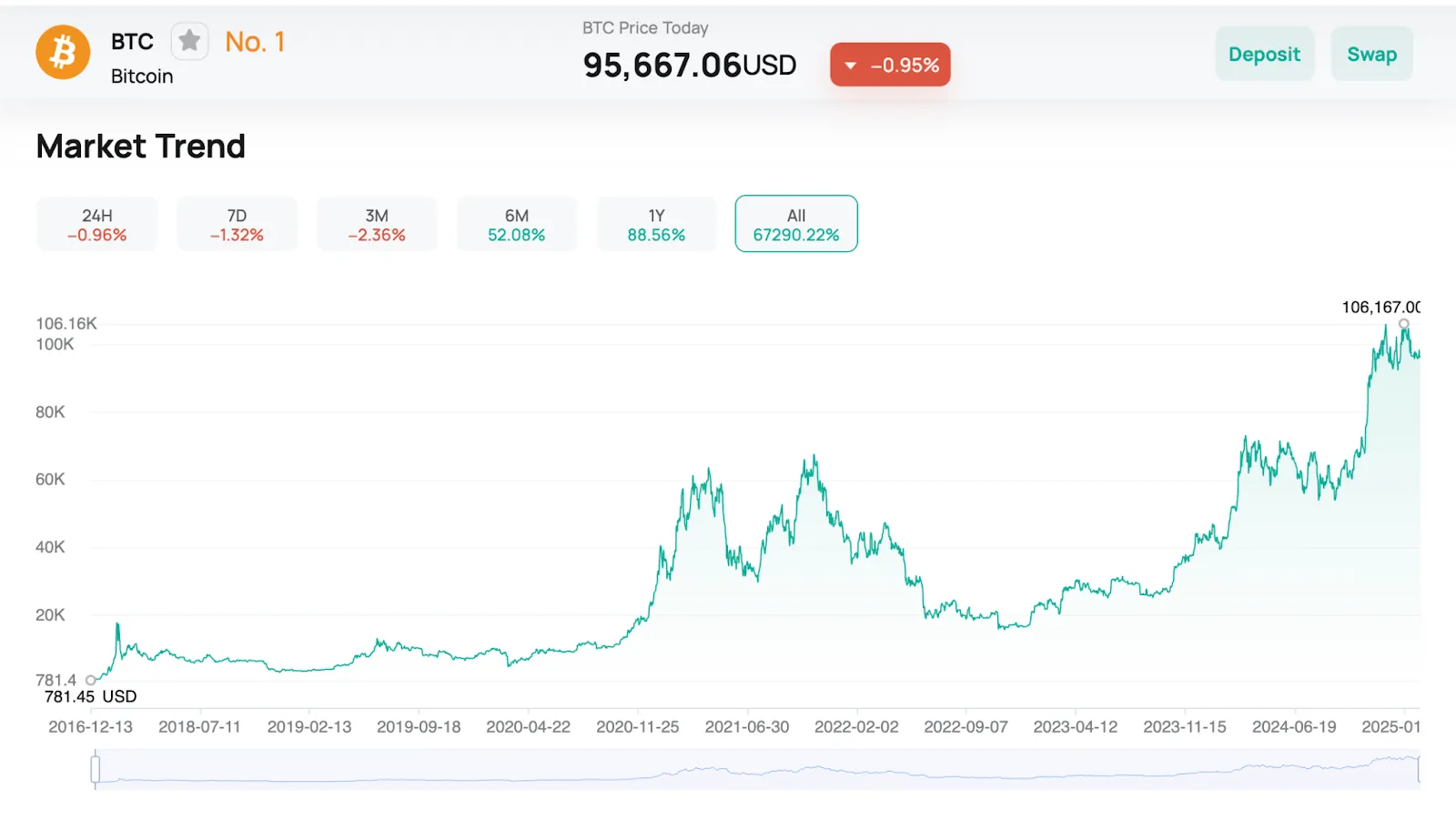
Task: Select the 24H trend tab
Action: [x=97, y=224]
